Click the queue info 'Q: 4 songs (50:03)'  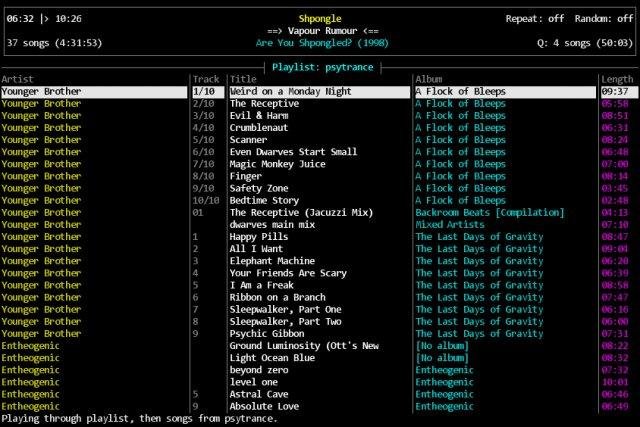[x=585, y=43]
